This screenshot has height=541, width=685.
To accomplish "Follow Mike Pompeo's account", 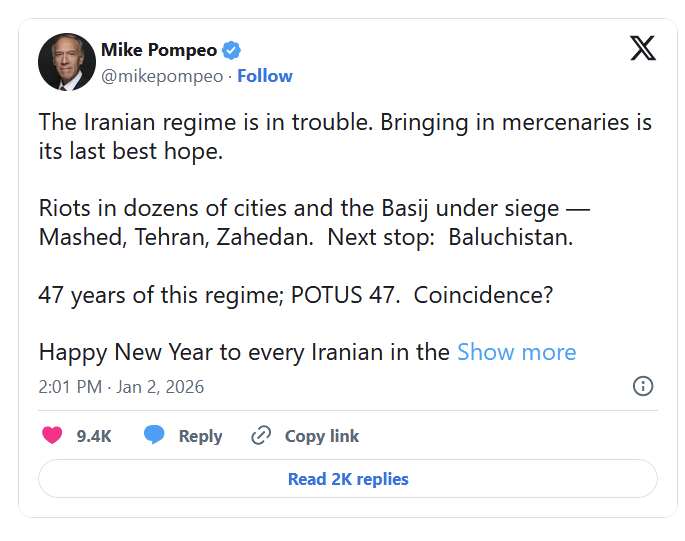I will (x=265, y=76).
